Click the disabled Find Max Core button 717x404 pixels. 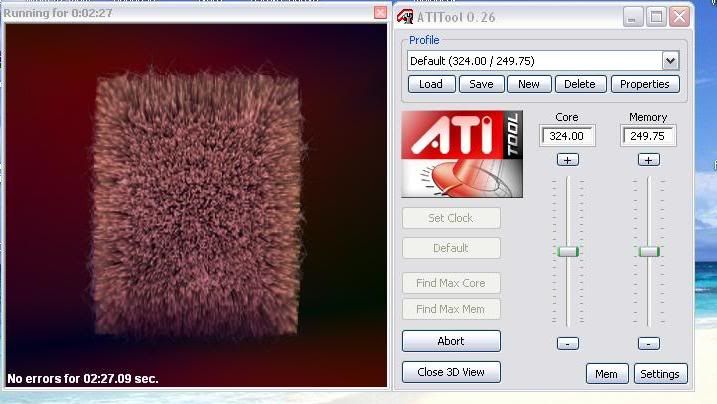click(x=451, y=283)
